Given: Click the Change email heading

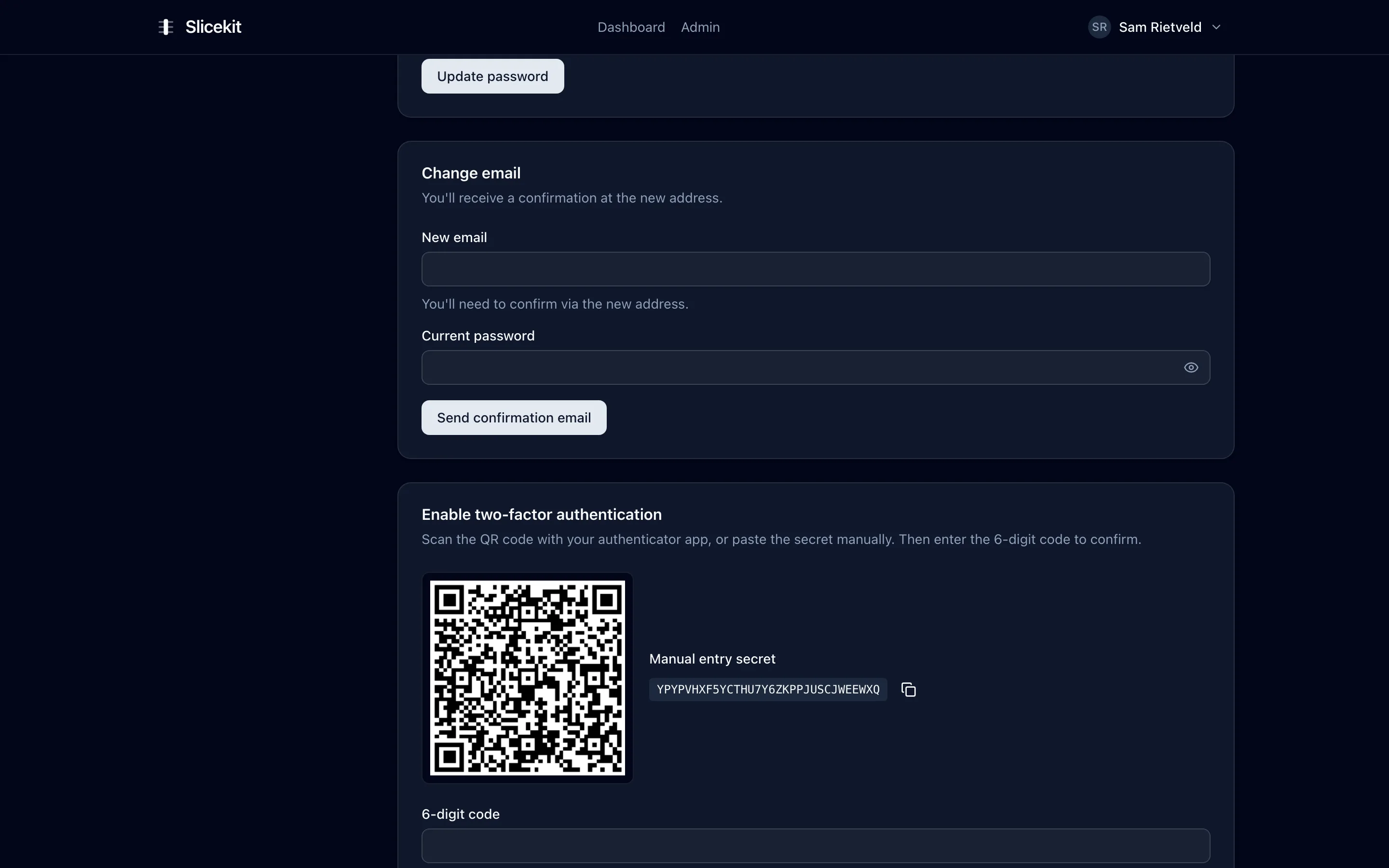Looking at the screenshot, I should pos(471,173).
